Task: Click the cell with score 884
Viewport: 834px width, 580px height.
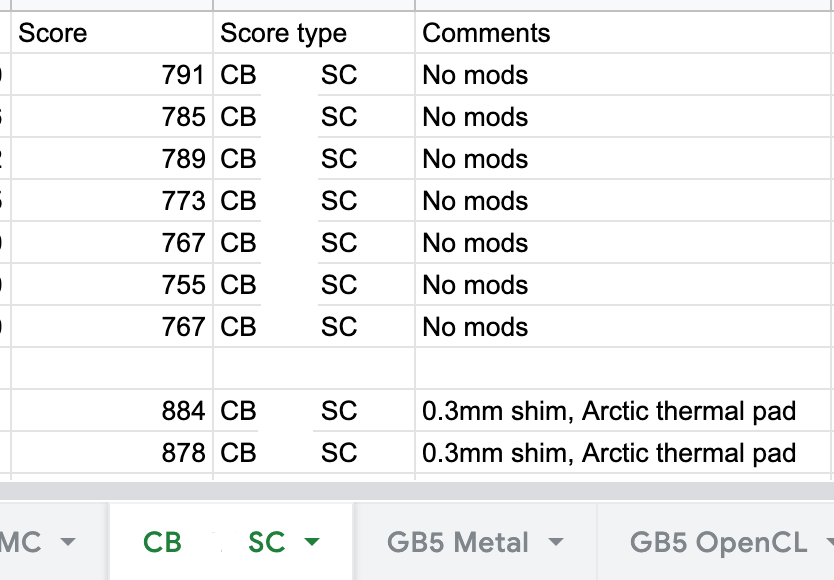Action: coord(112,411)
